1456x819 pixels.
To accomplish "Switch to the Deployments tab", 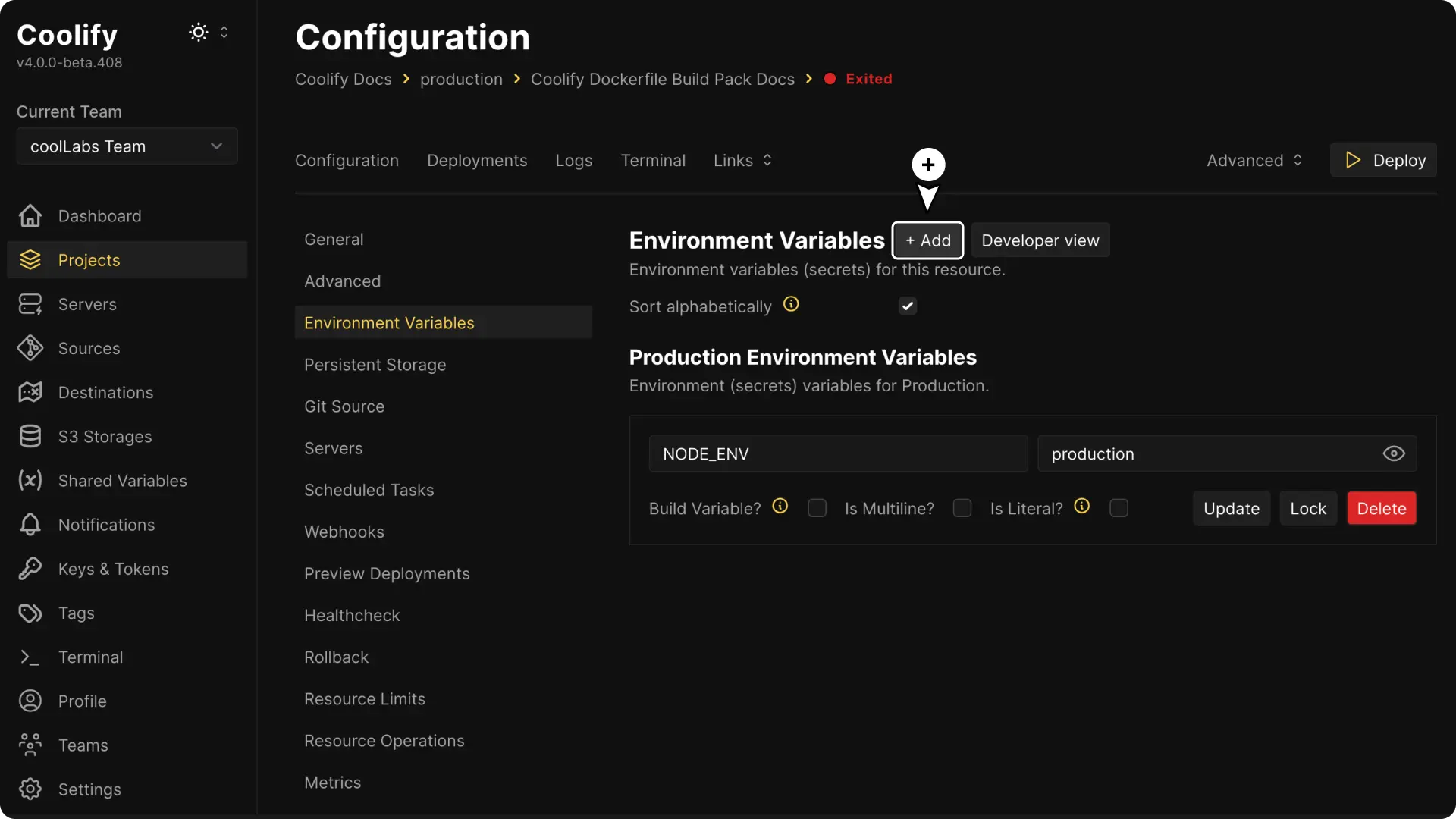I will pyautogui.click(x=477, y=160).
